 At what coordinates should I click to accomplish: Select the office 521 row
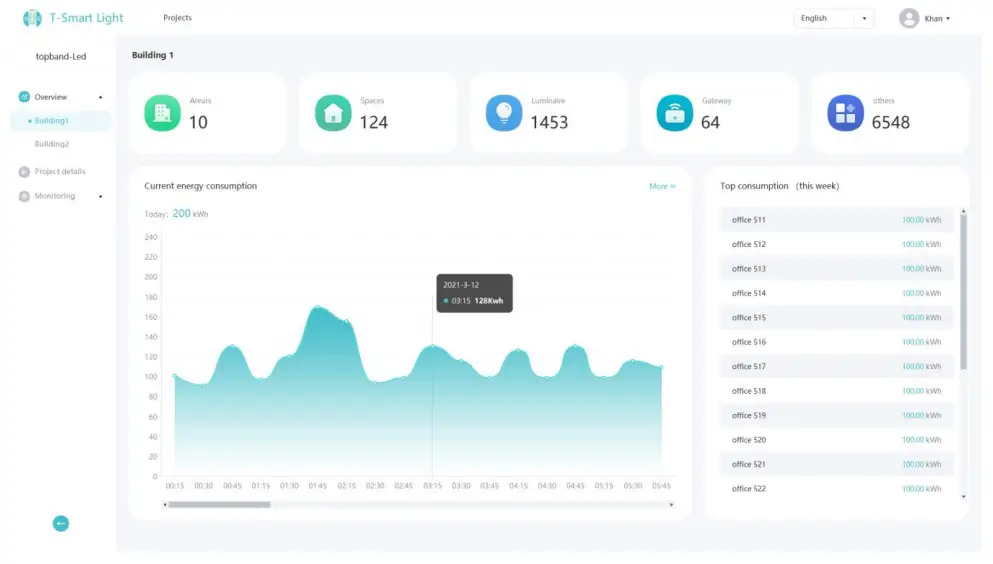pyautogui.click(x=836, y=465)
